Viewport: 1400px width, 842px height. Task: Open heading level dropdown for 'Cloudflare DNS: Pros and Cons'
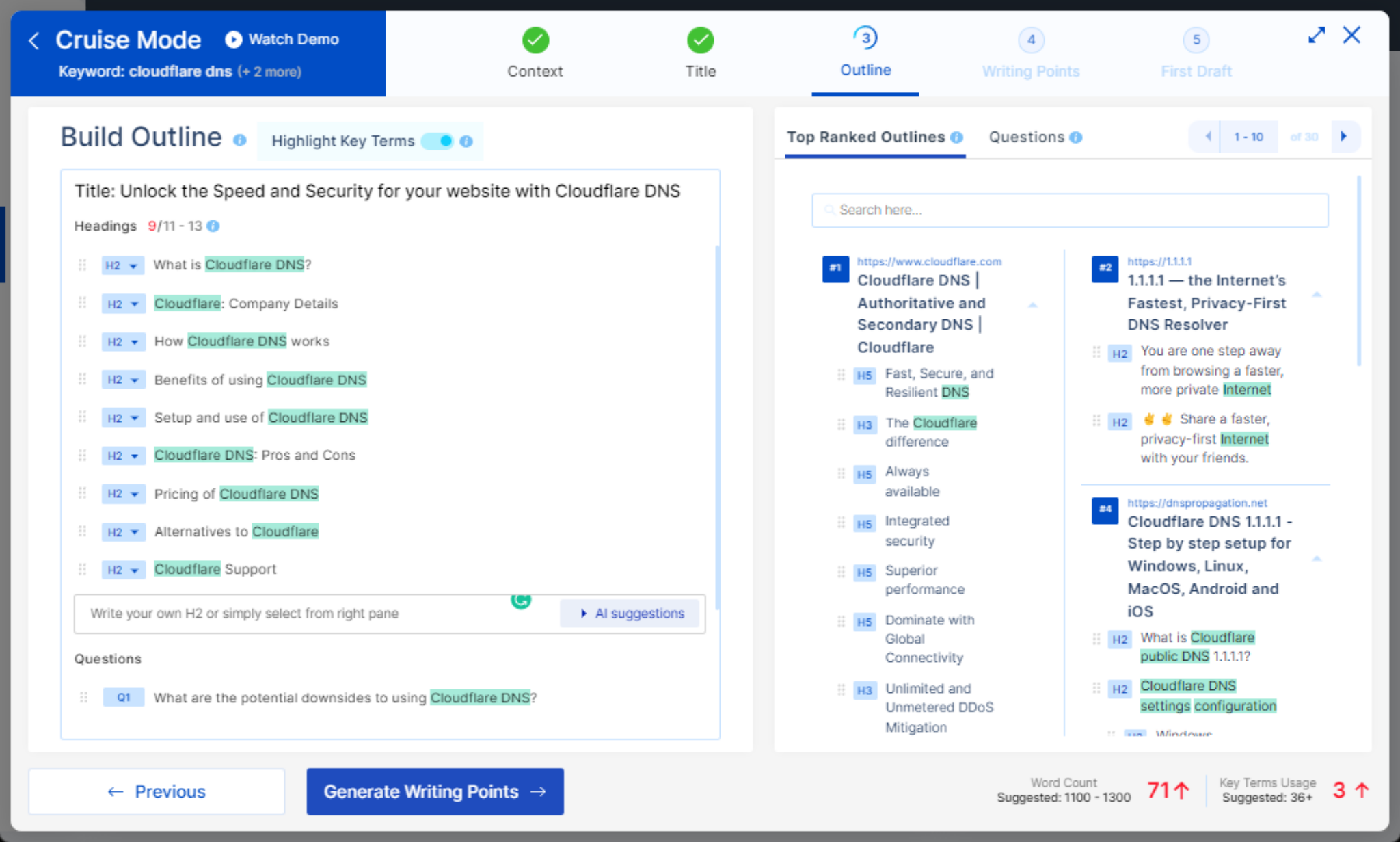(x=123, y=456)
